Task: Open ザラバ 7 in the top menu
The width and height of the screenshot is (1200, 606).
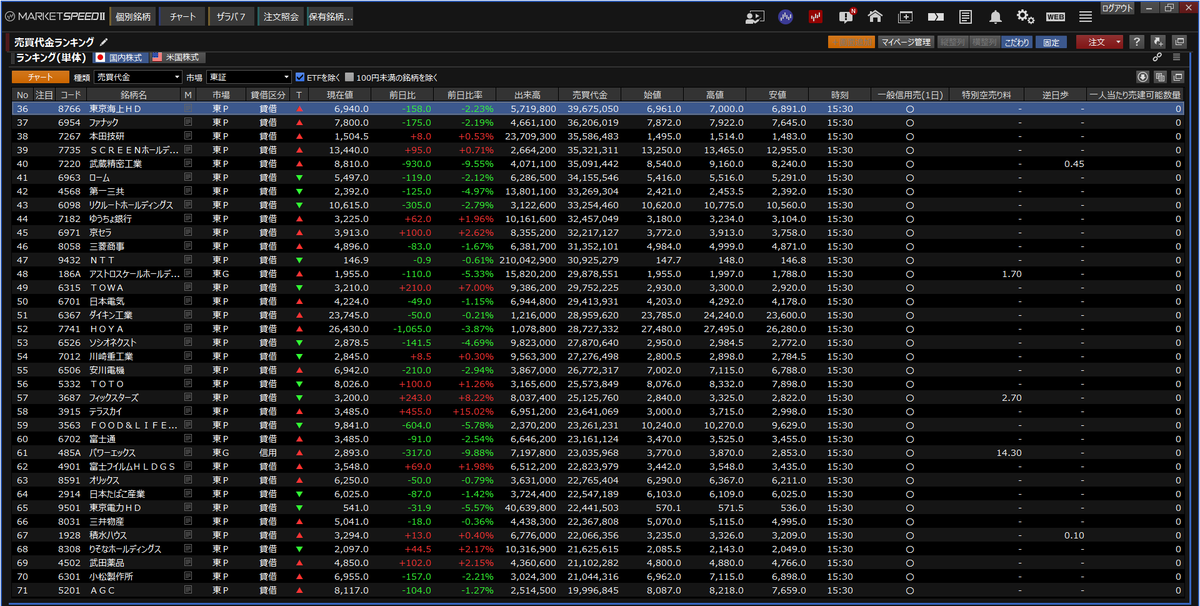Action: tap(231, 17)
